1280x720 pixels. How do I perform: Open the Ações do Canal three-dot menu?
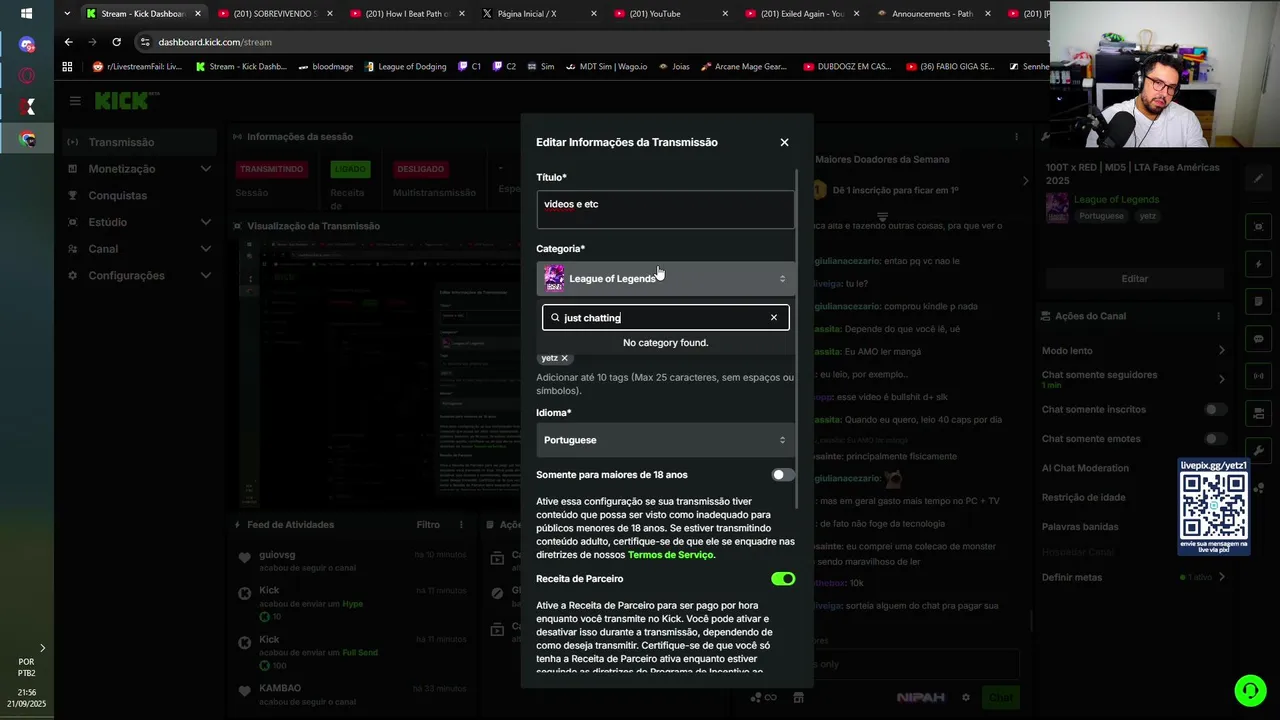[x=1218, y=316]
